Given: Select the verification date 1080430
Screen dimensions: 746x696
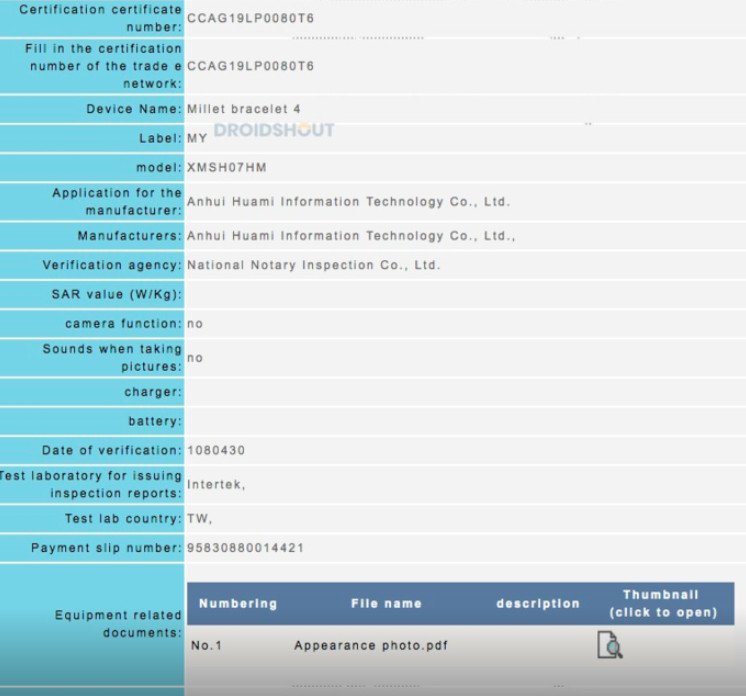Looking at the screenshot, I should (216, 450).
